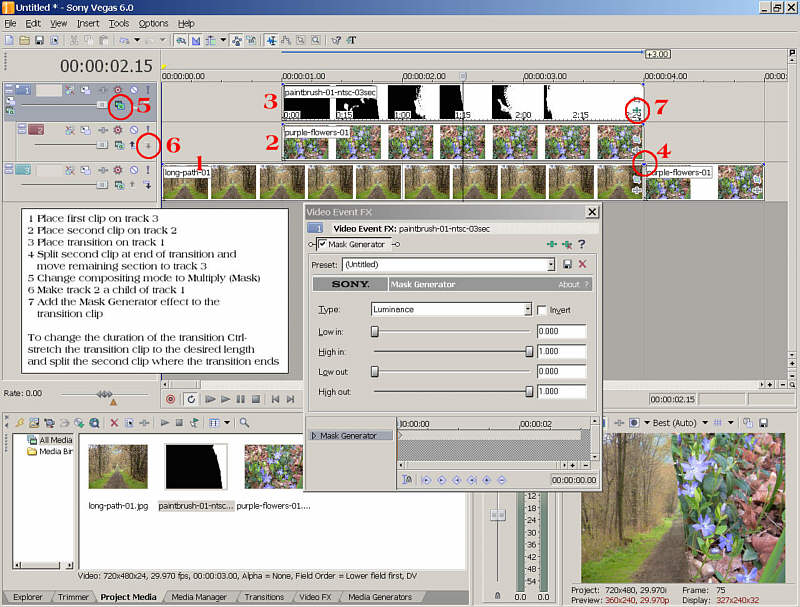Click the Record button in transport bar
The height and width of the screenshot is (607, 800).
pyautogui.click(x=170, y=399)
